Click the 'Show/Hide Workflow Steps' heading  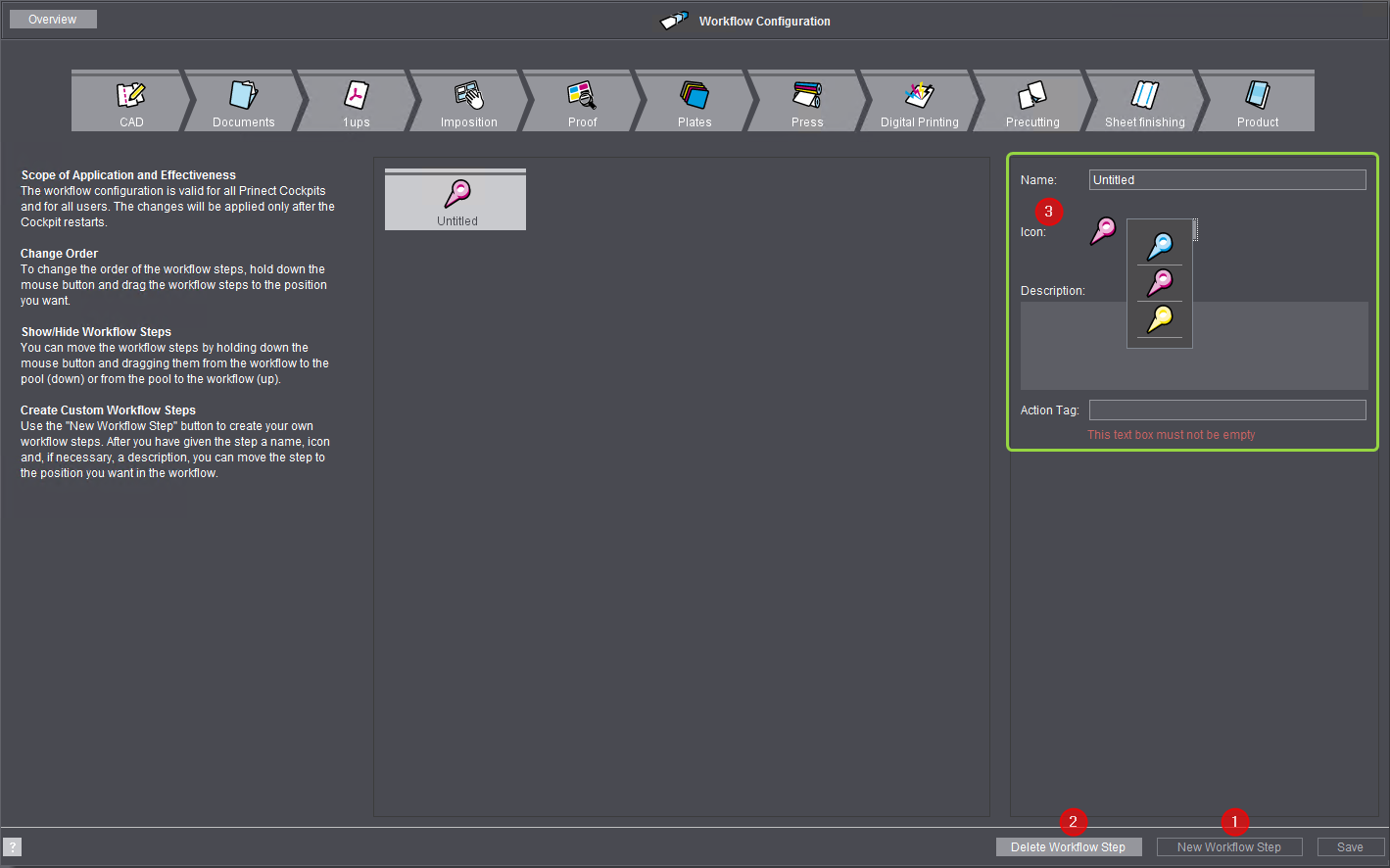pos(96,332)
